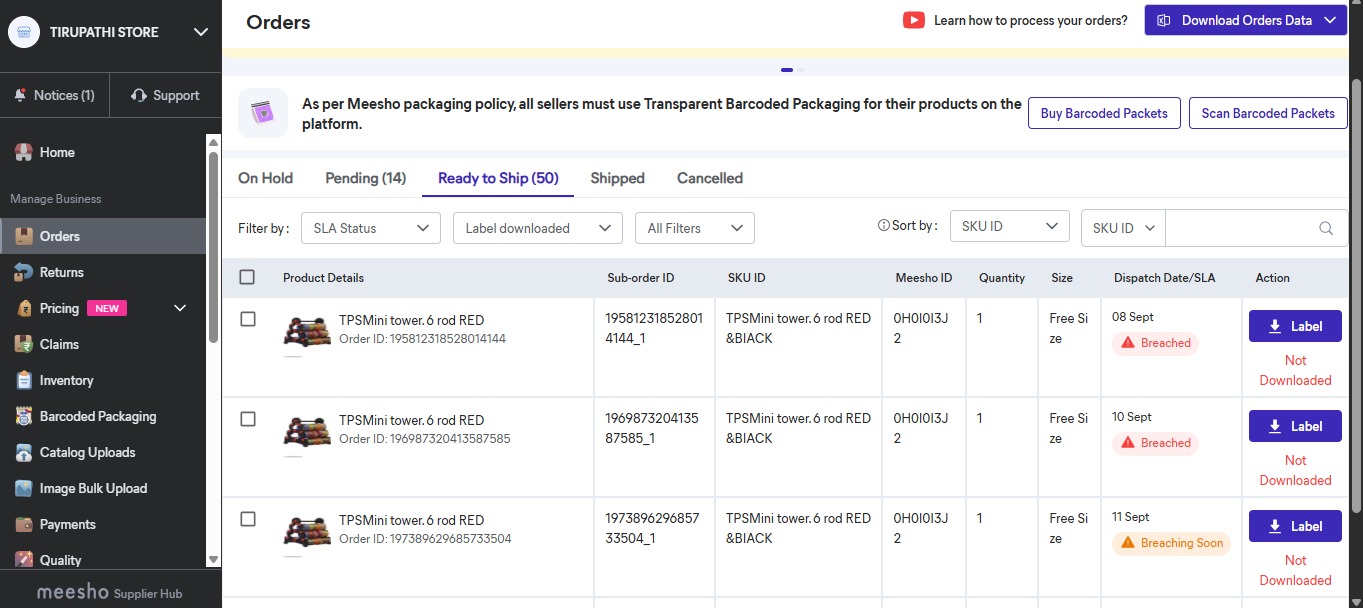This screenshot has height=608, width=1363.
Task: Switch to the Pending (14) tab
Action: 365,178
